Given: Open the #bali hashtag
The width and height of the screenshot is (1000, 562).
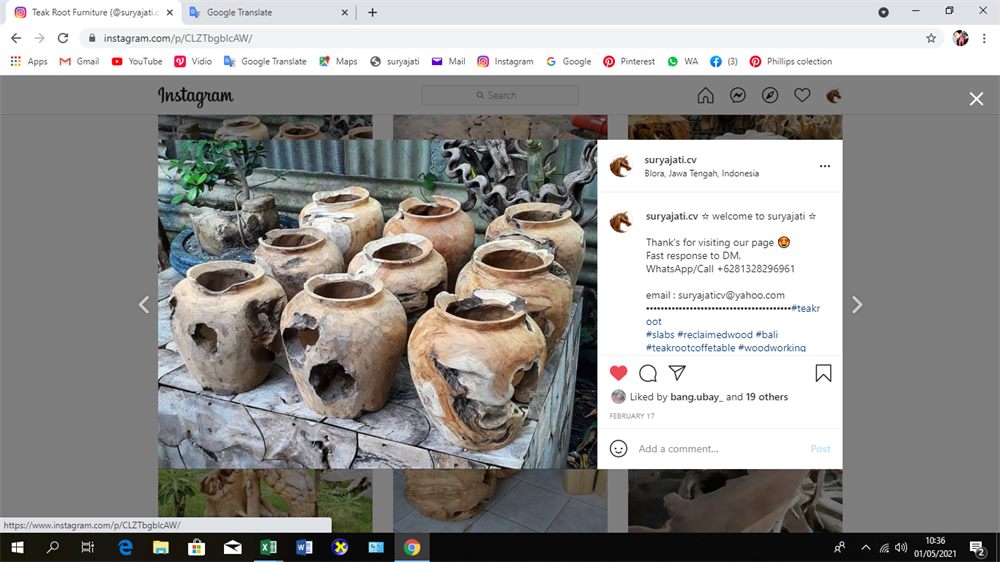Looking at the screenshot, I should click(x=767, y=334).
